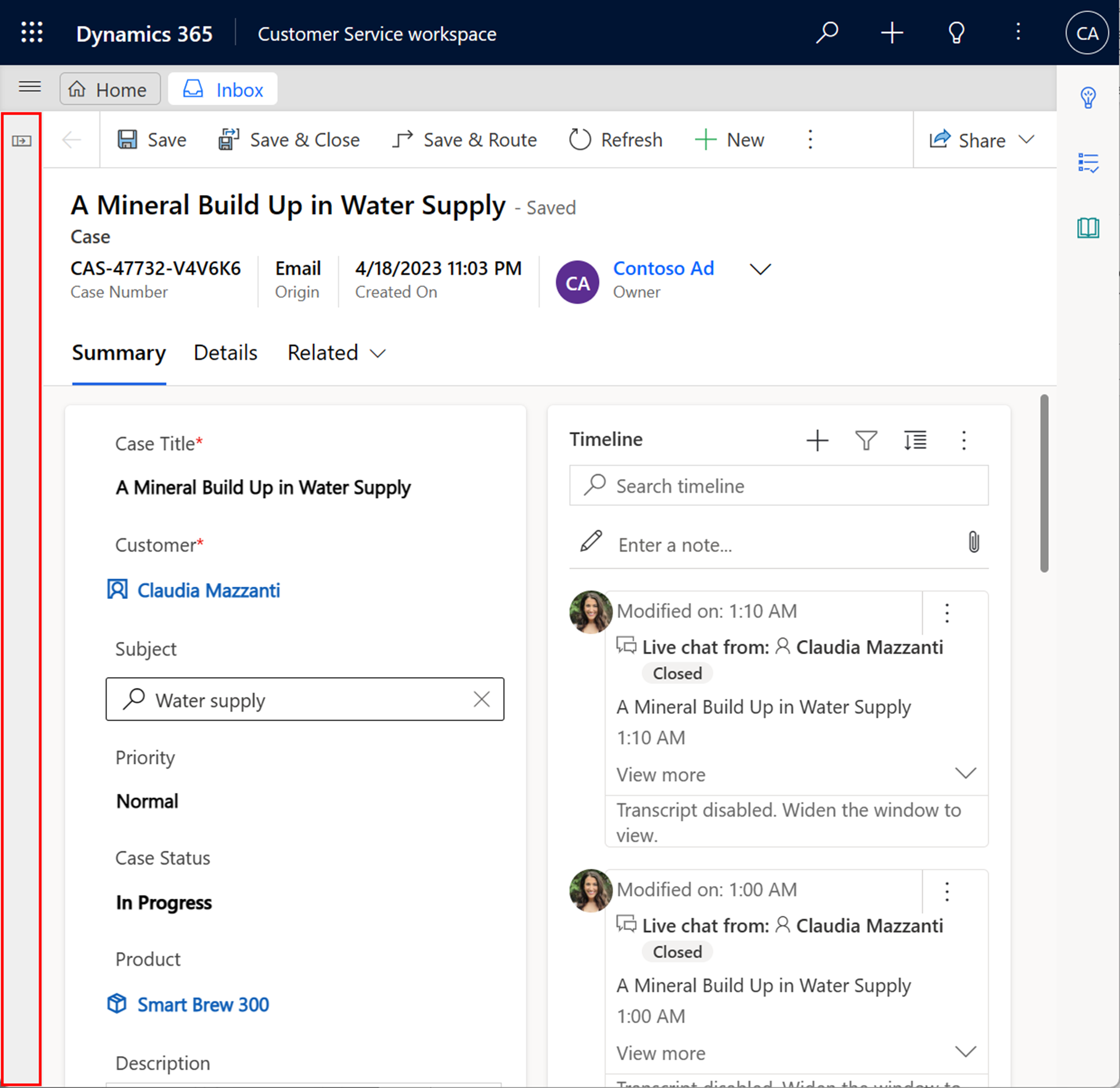Expand the inbox side pane icon
The image size is (1120, 1088).
point(21,141)
